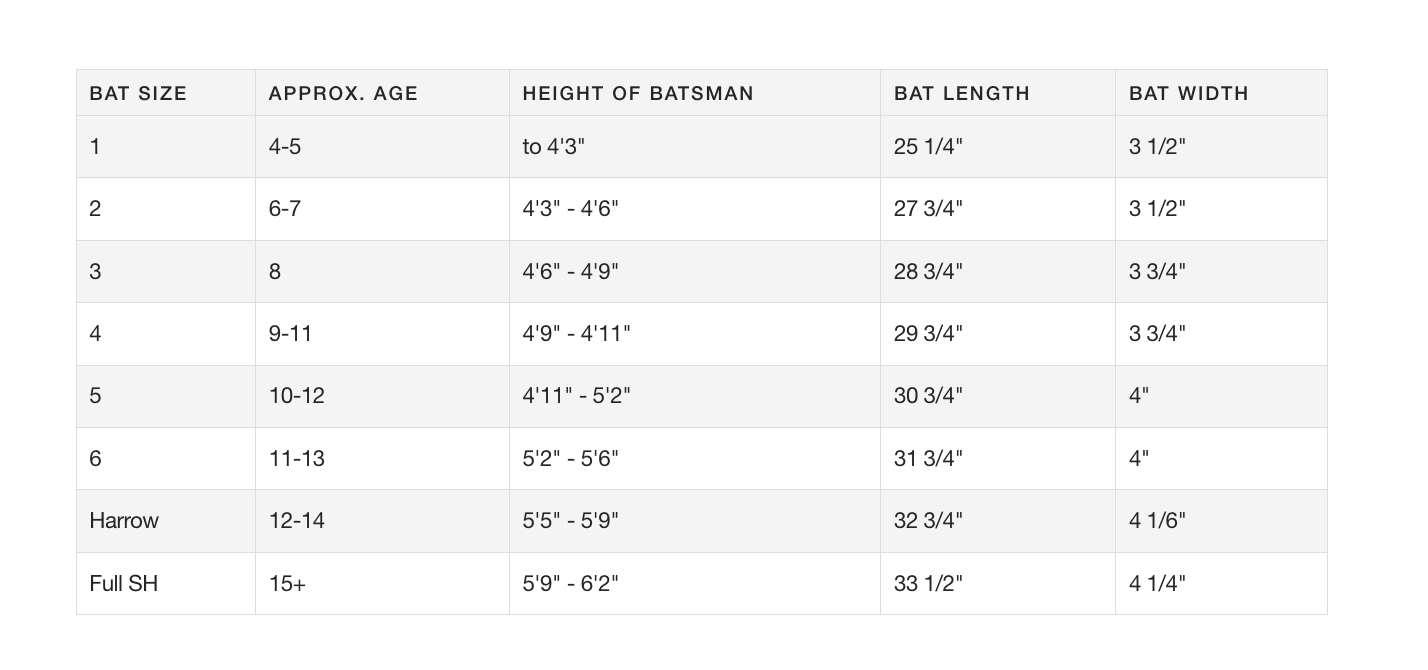Click the height cell 5'9" - 6'2"

[695, 584]
